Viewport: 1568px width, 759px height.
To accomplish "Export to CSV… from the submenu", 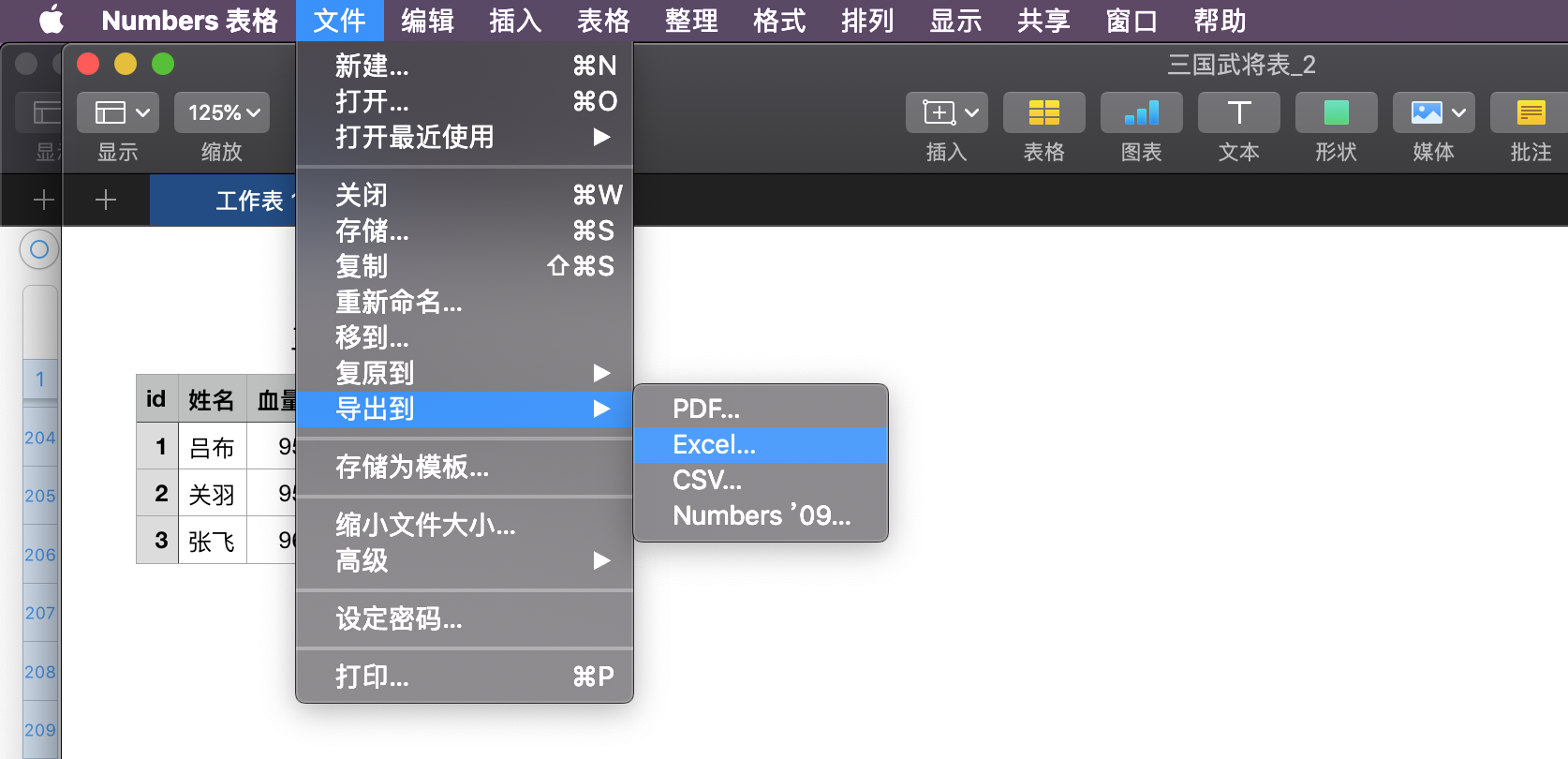I will tap(761, 480).
